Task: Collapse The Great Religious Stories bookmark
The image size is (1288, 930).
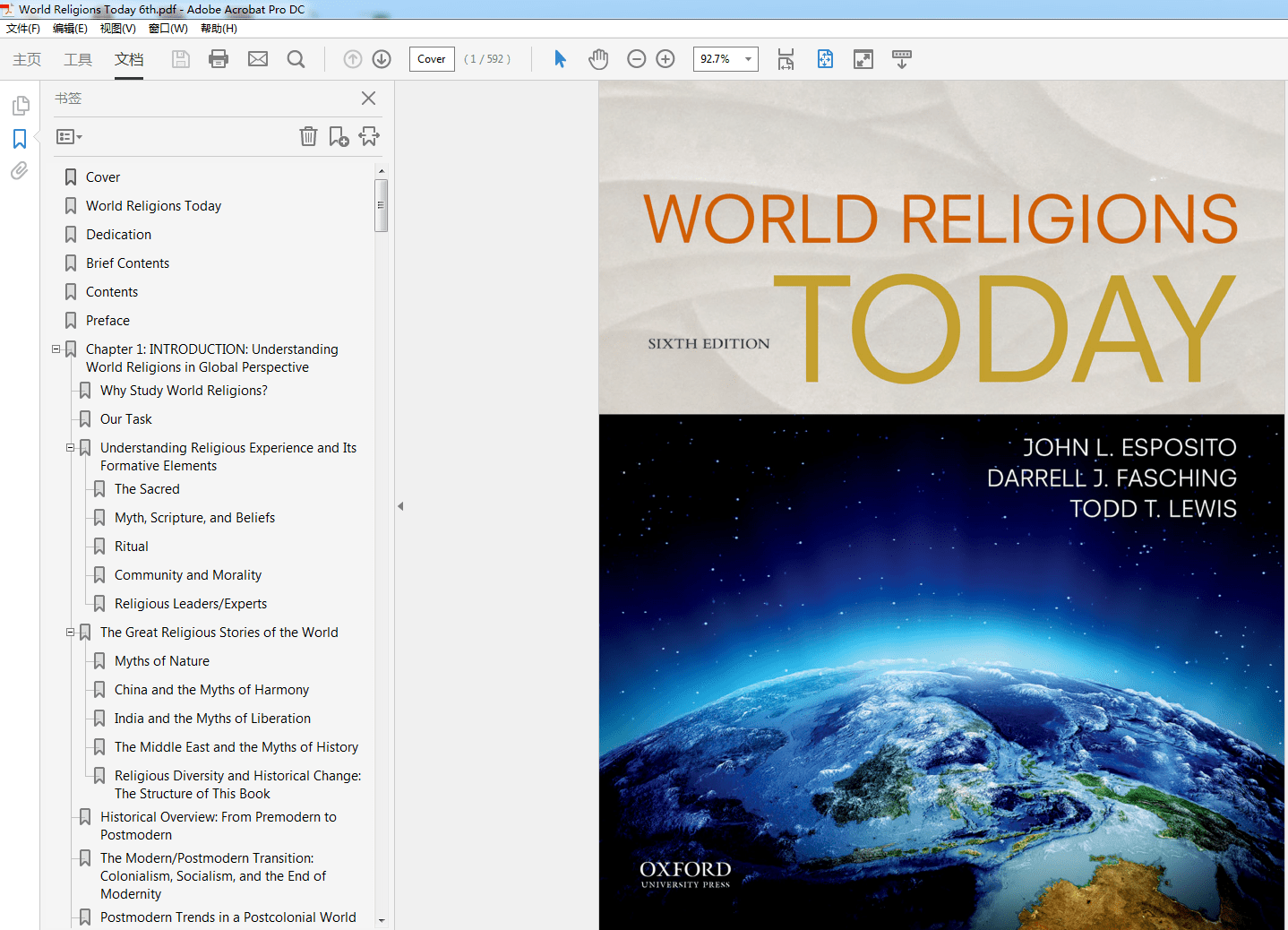Action: (70, 632)
